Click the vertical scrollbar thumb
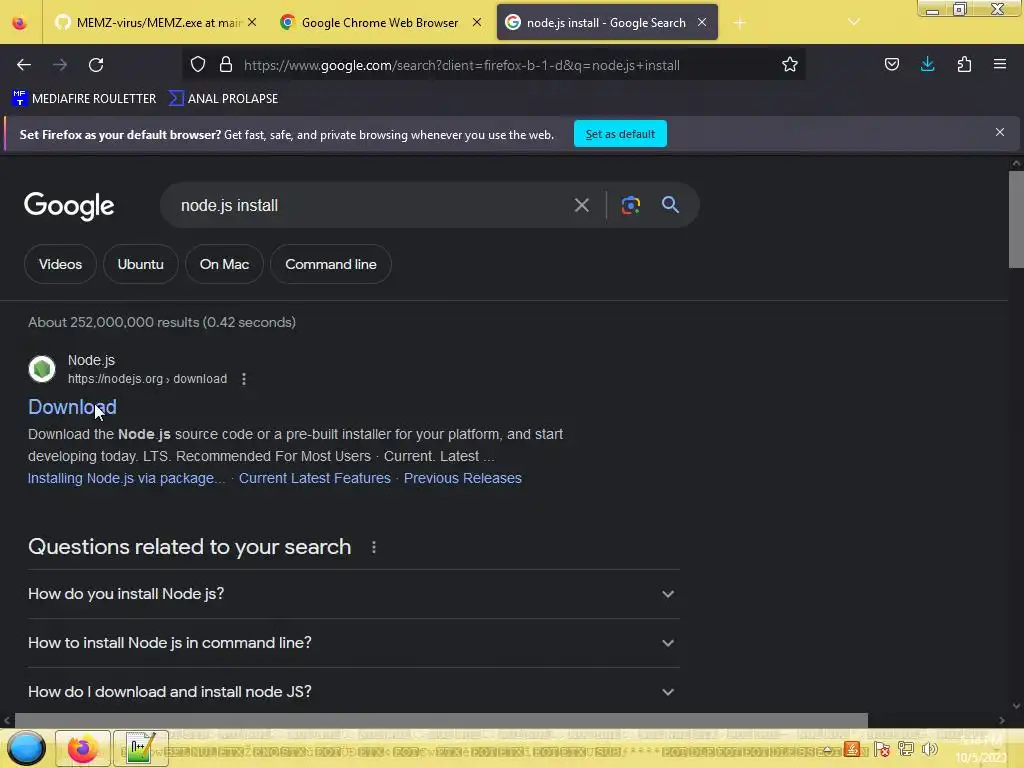 click(1016, 219)
